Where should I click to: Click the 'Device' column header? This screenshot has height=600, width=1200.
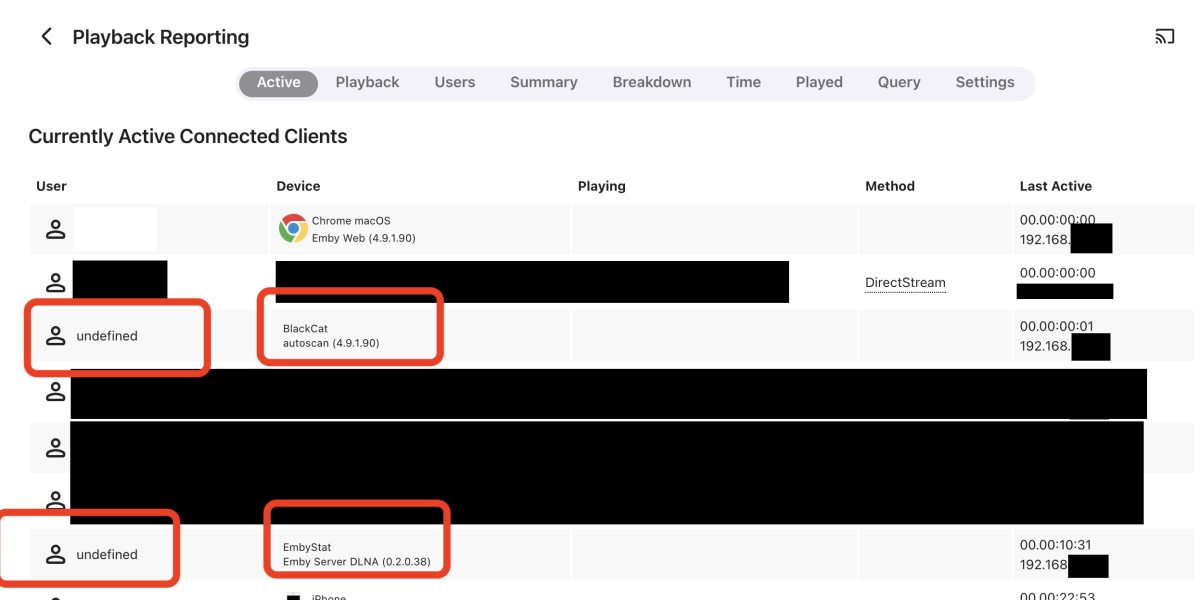(298, 186)
